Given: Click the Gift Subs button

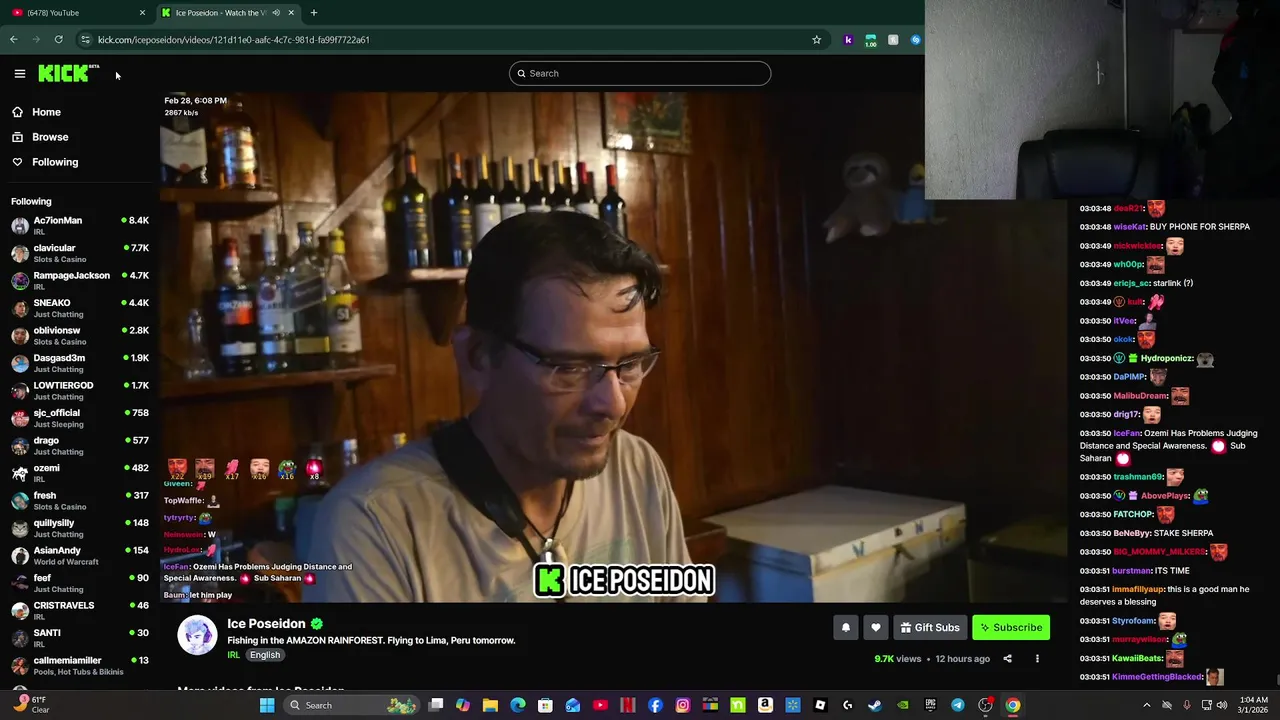Looking at the screenshot, I should pyautogui.click(x=929, y=627).
